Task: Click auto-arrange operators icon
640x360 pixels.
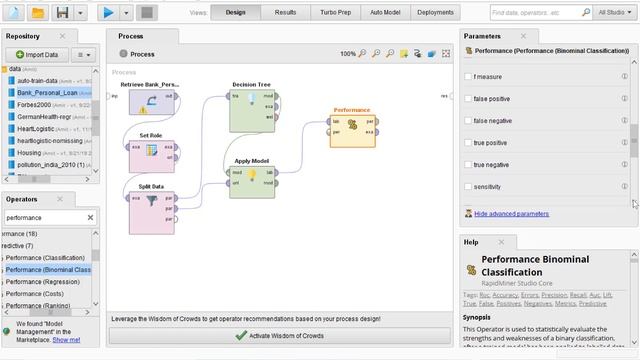Action: [x=418, y=53]
